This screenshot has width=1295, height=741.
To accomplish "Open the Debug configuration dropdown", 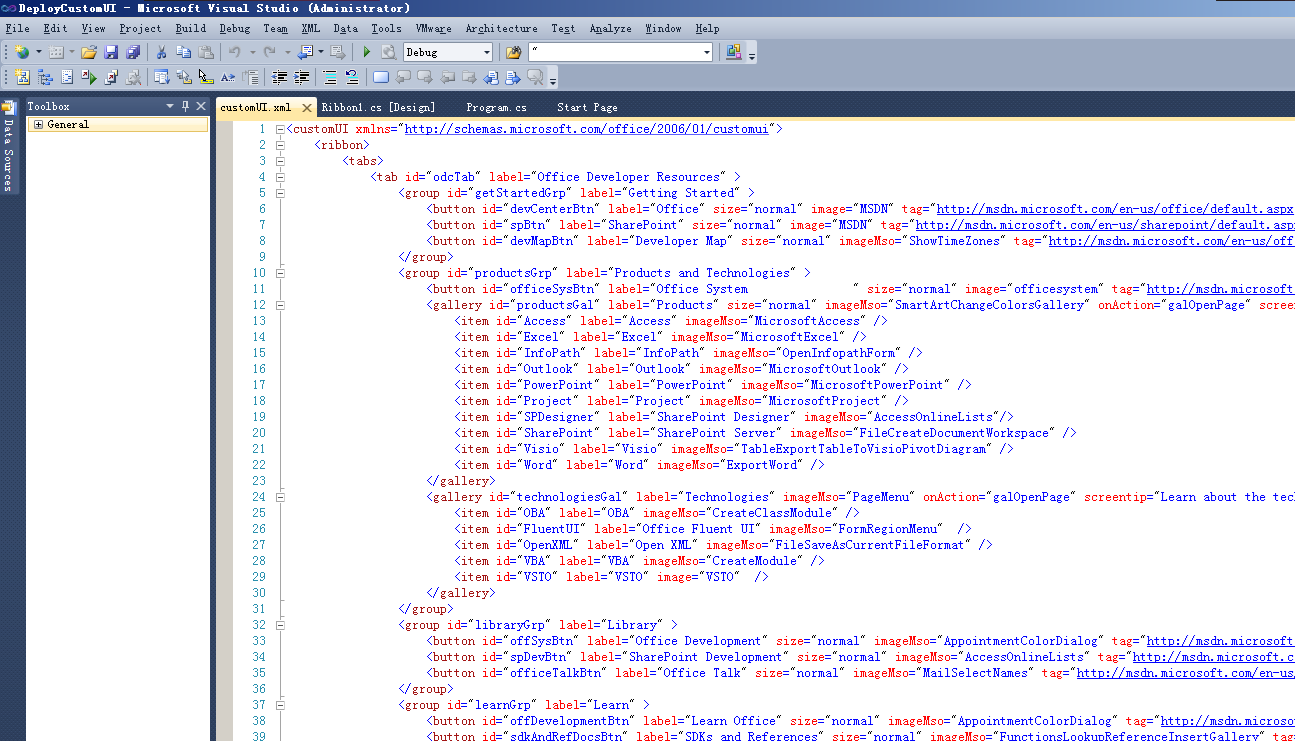I will 487,52.
